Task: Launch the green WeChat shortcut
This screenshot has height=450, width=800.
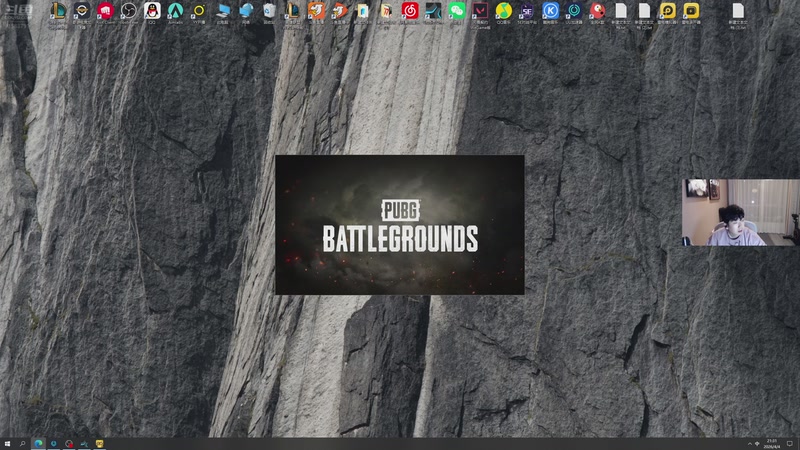Action: point(457,11)
